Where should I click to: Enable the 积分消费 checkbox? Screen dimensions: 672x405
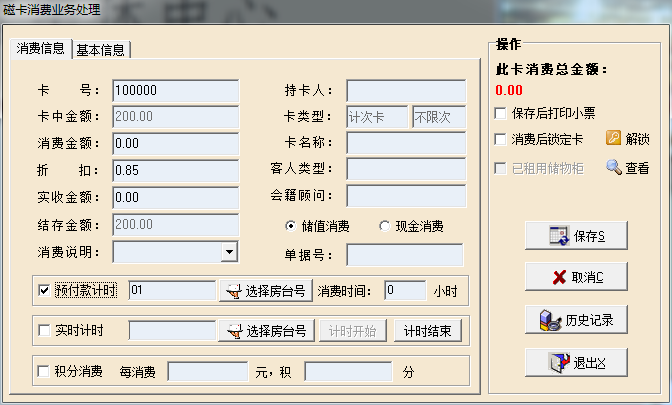(x=43, y=372)
